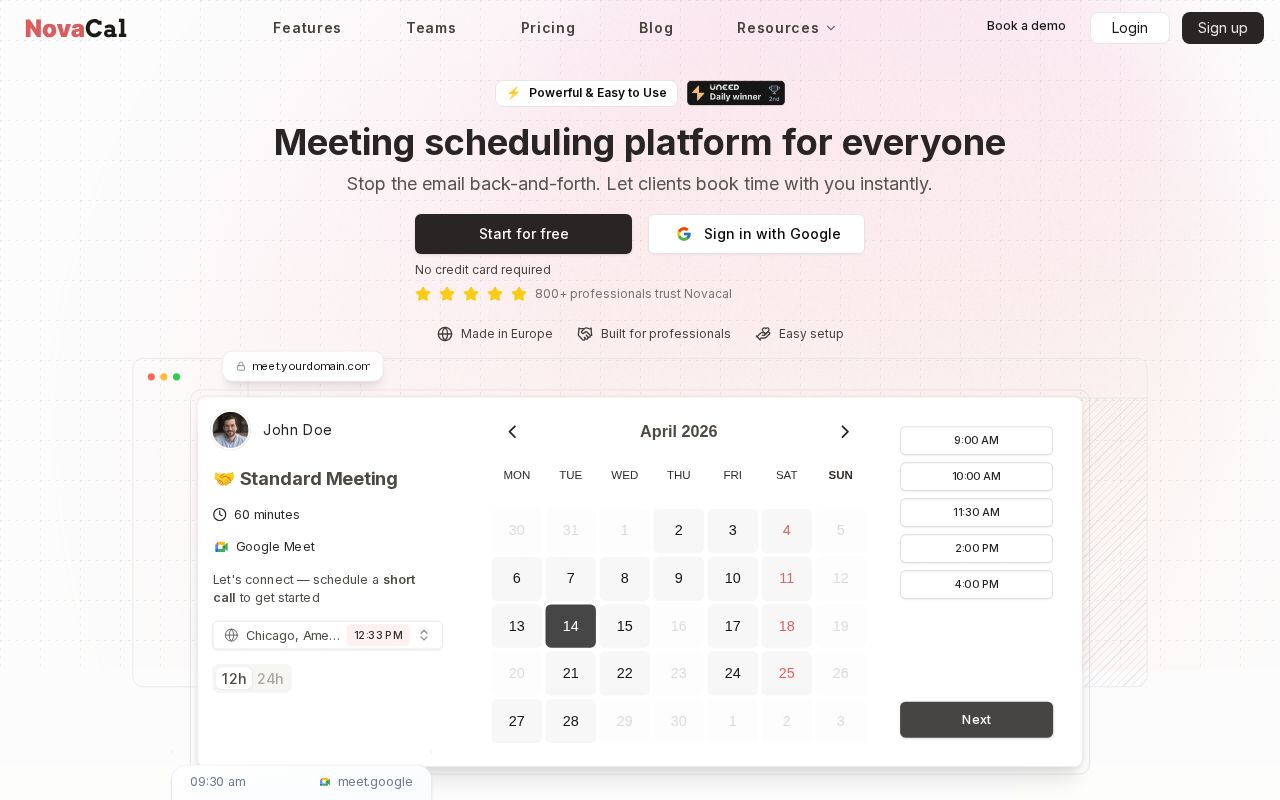Click the Google Meet icon
This screenshot has width=1280, height=800.
coord(221,547)
